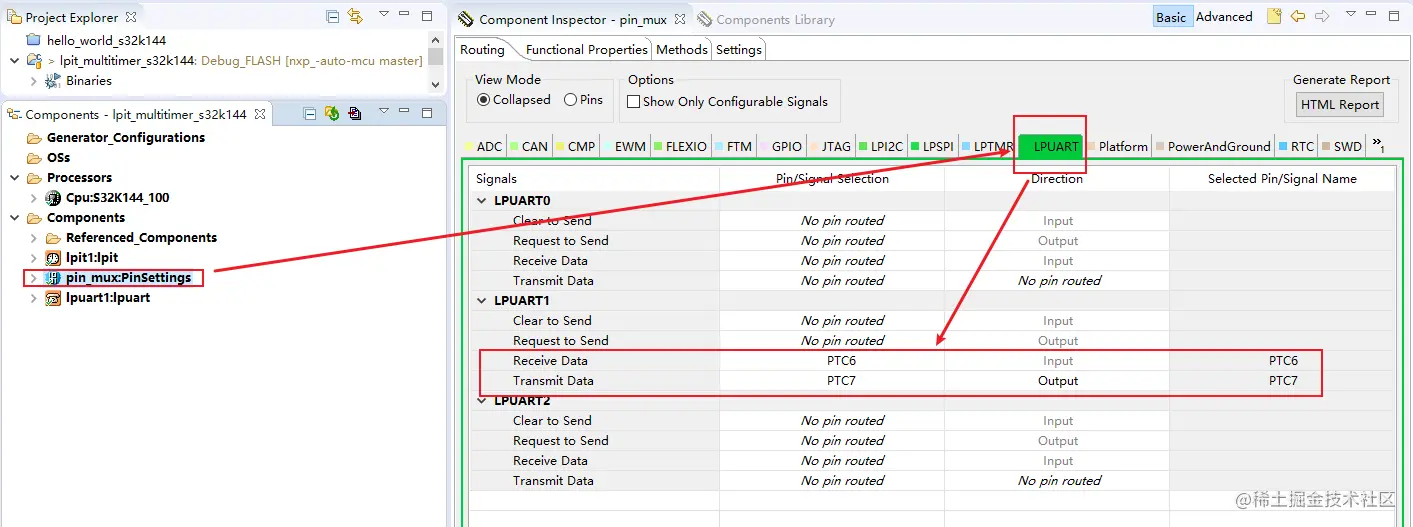Collapse the Processors tree node
Viewport: 1413px width, 527px height.
[14, 178]
